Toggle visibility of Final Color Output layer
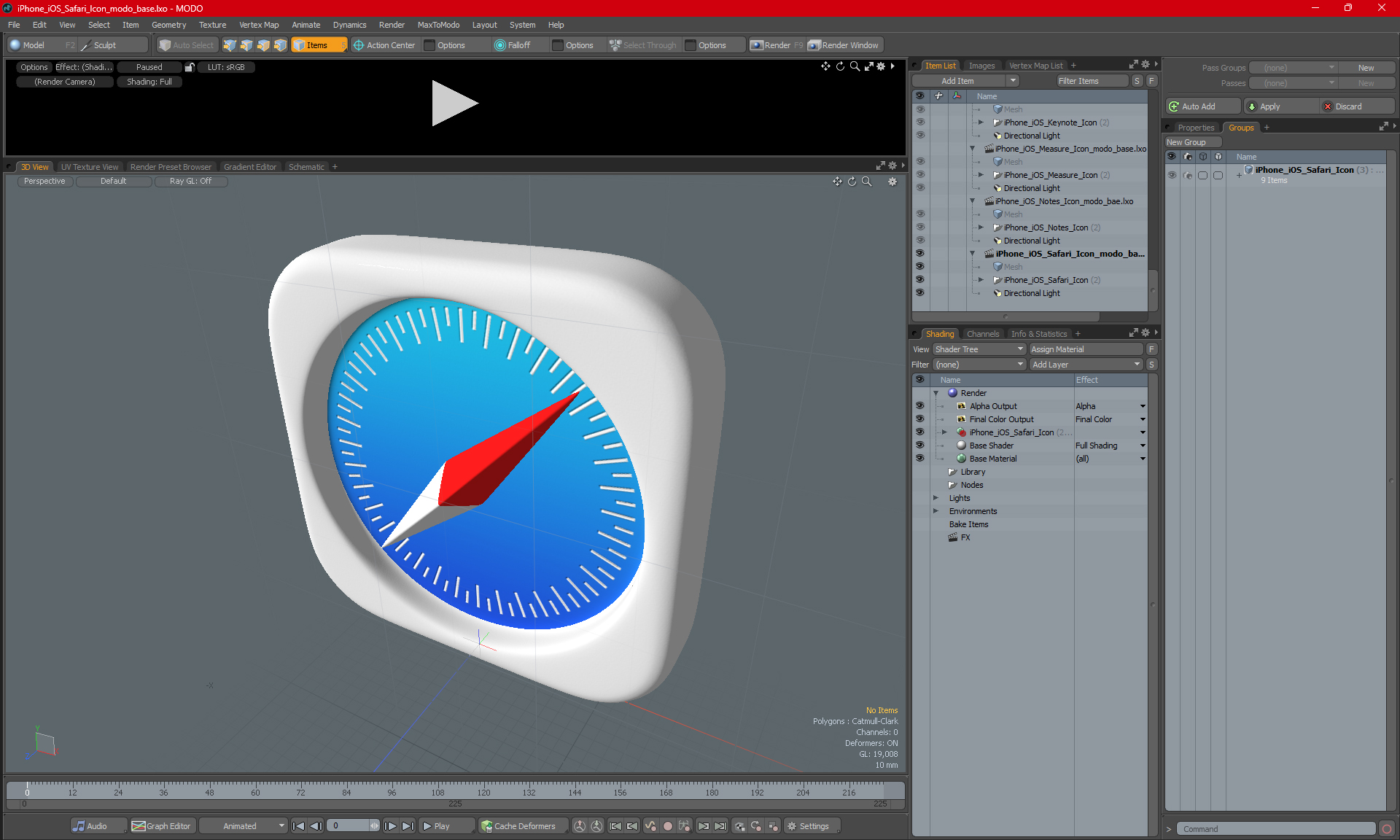The height and width of the screenshot is (840, 1400). [x=919, y=419]
